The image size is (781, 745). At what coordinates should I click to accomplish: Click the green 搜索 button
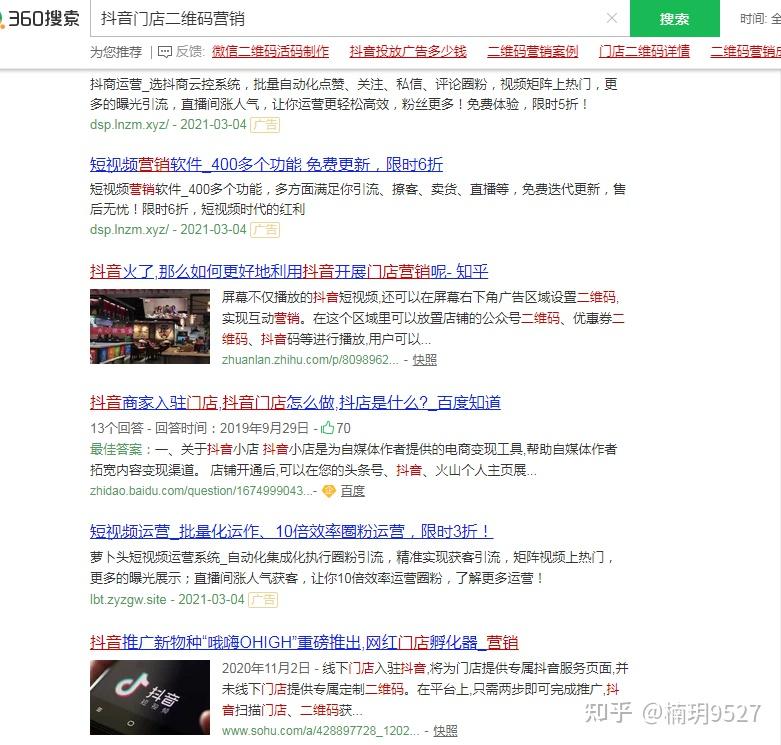pos(674,18)
